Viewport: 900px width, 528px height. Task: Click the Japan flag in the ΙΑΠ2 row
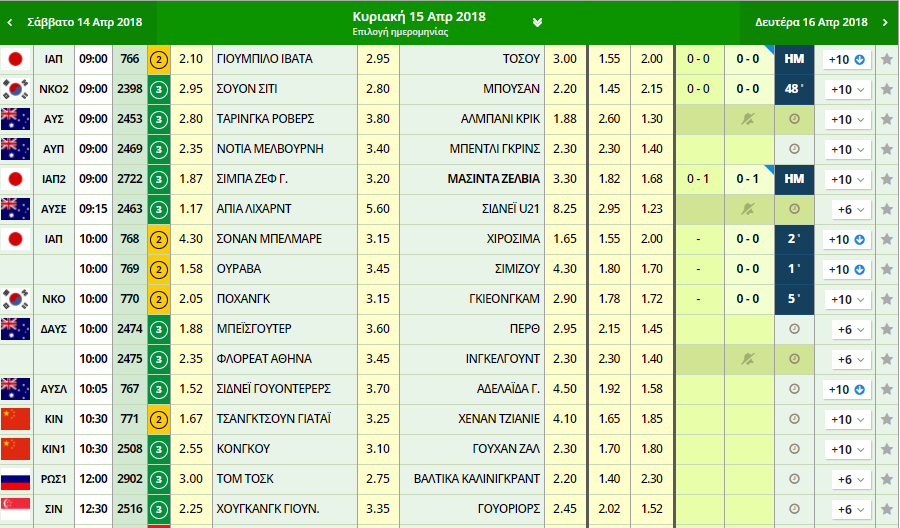click(x=15, y=179)
